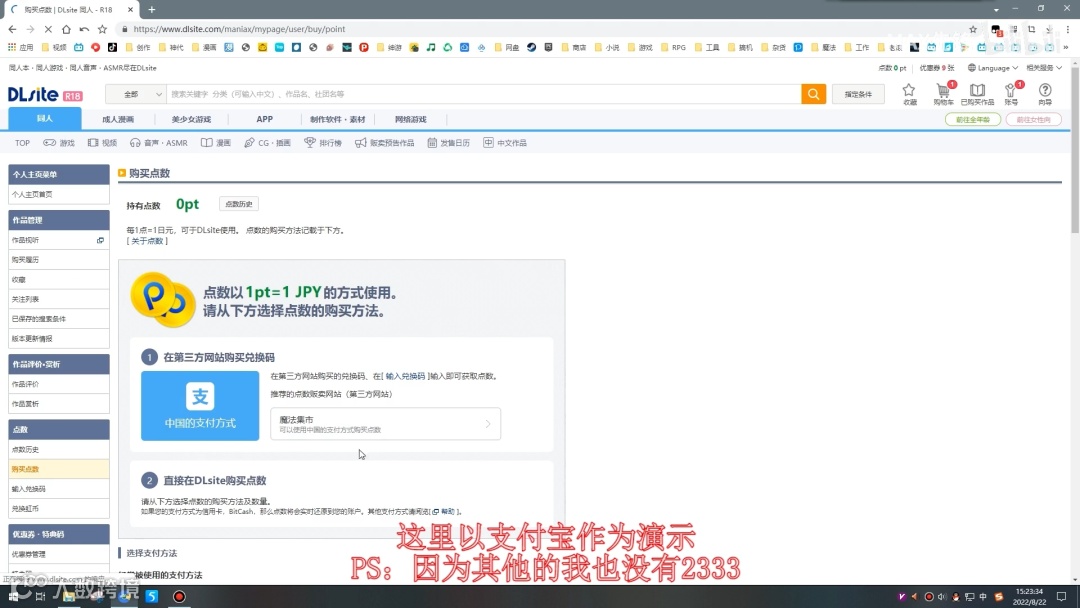This screenshot has width=1080, height=608.
Task: Open 已保存的搜索条件 in sidebar
Action: (x=59, y=319)
